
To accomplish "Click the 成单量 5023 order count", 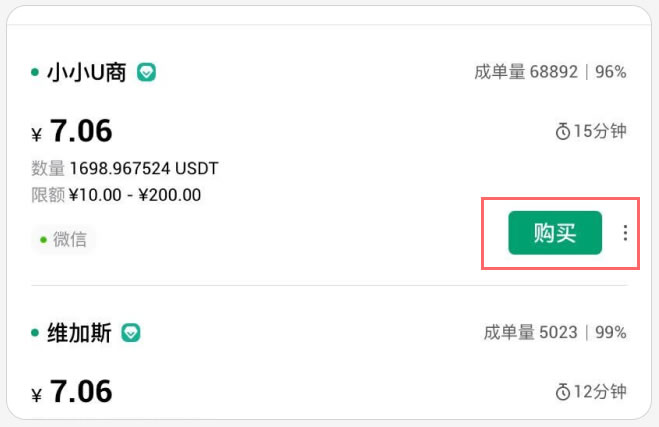I will coord(531,332).
